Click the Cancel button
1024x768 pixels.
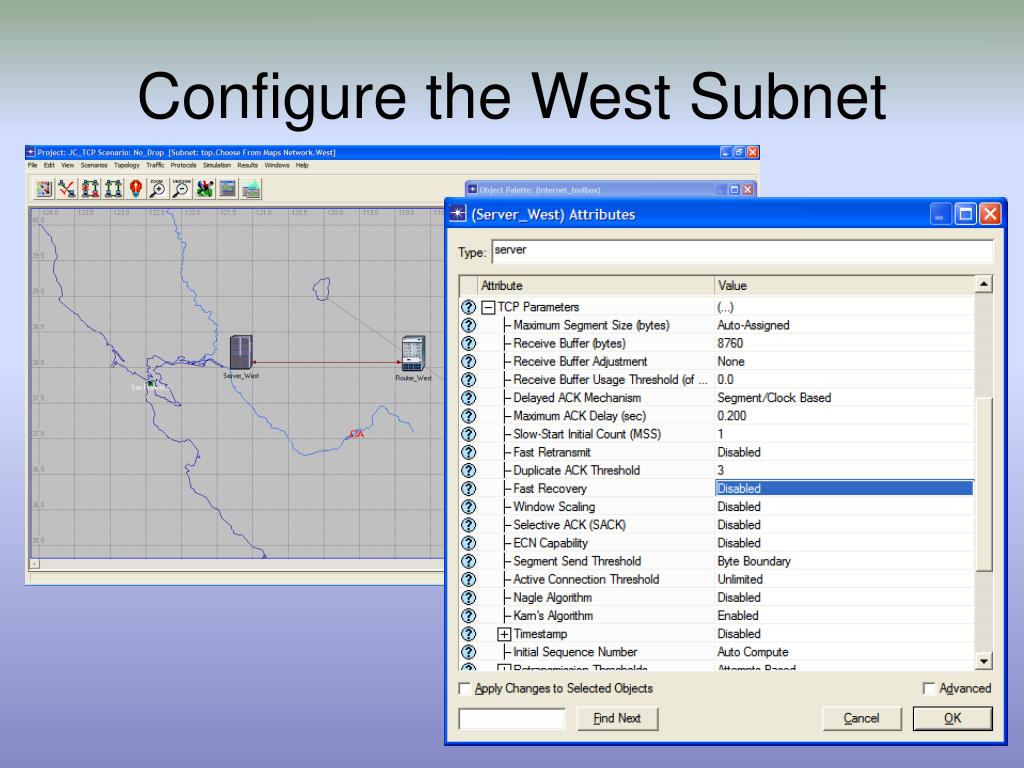tap(861, 718)
